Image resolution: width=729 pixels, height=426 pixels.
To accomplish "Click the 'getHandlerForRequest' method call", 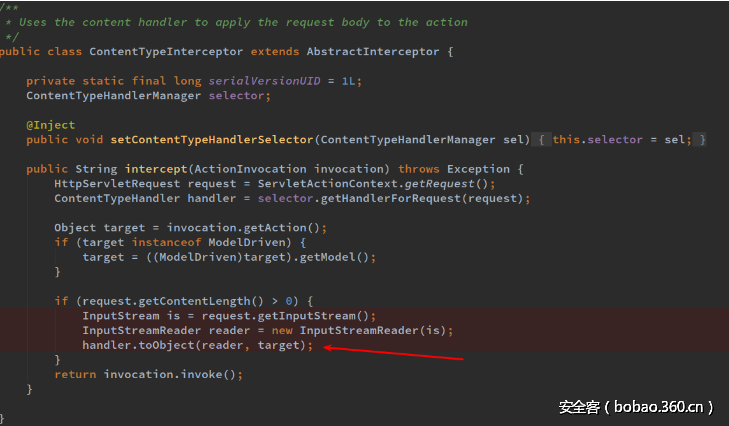I will click(x=391, y=199).
